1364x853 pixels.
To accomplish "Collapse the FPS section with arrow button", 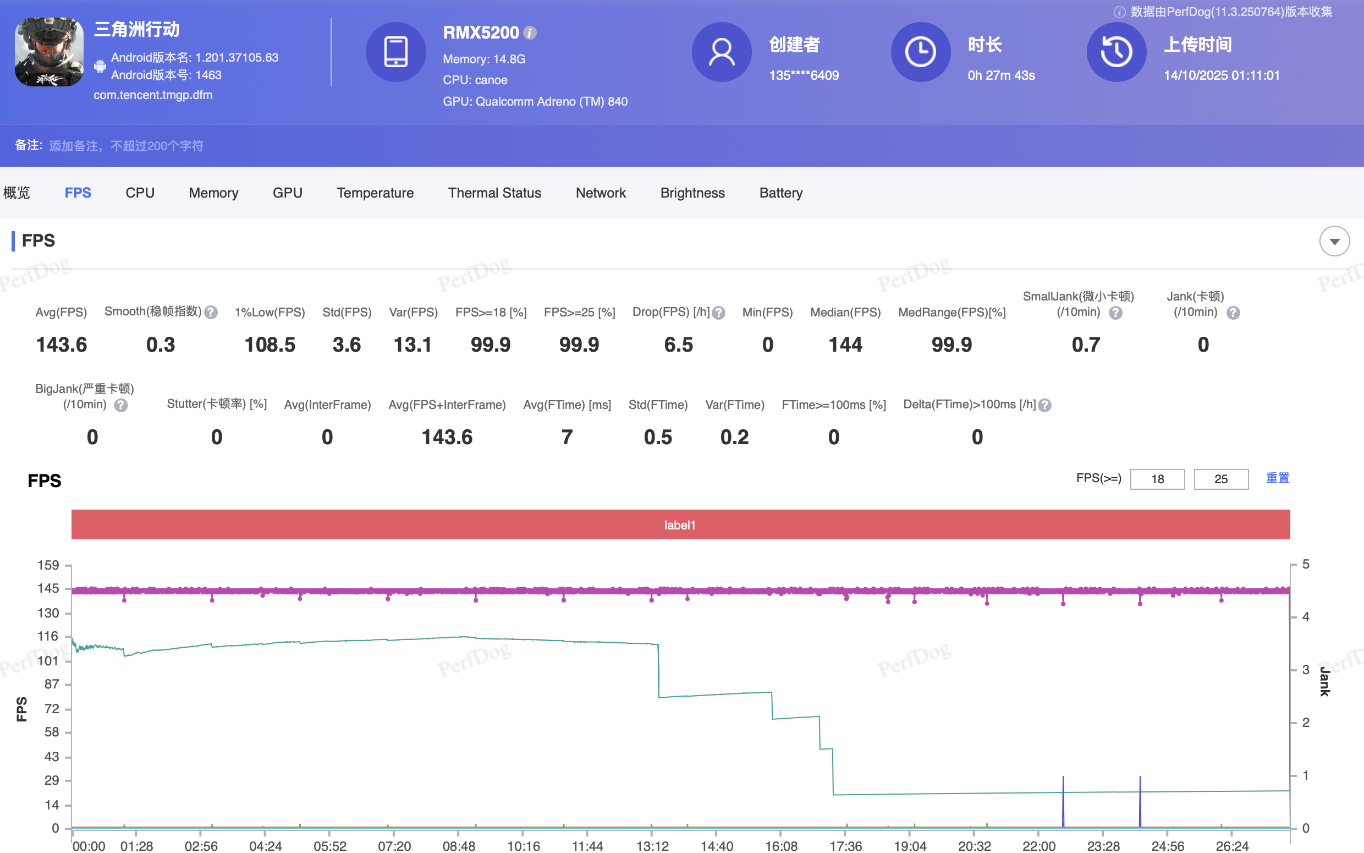I will tap(1334, 241).
